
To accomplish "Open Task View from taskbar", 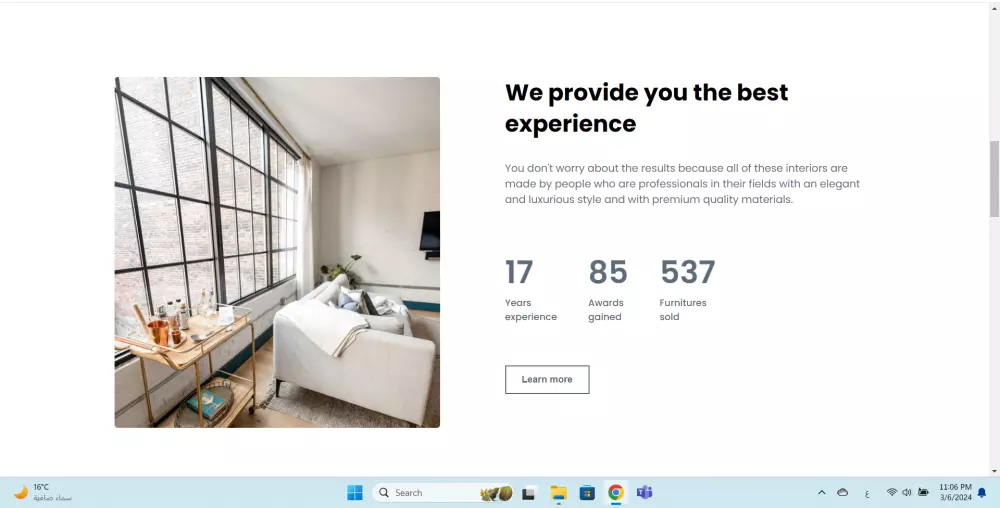I will (x=528, y=493).
